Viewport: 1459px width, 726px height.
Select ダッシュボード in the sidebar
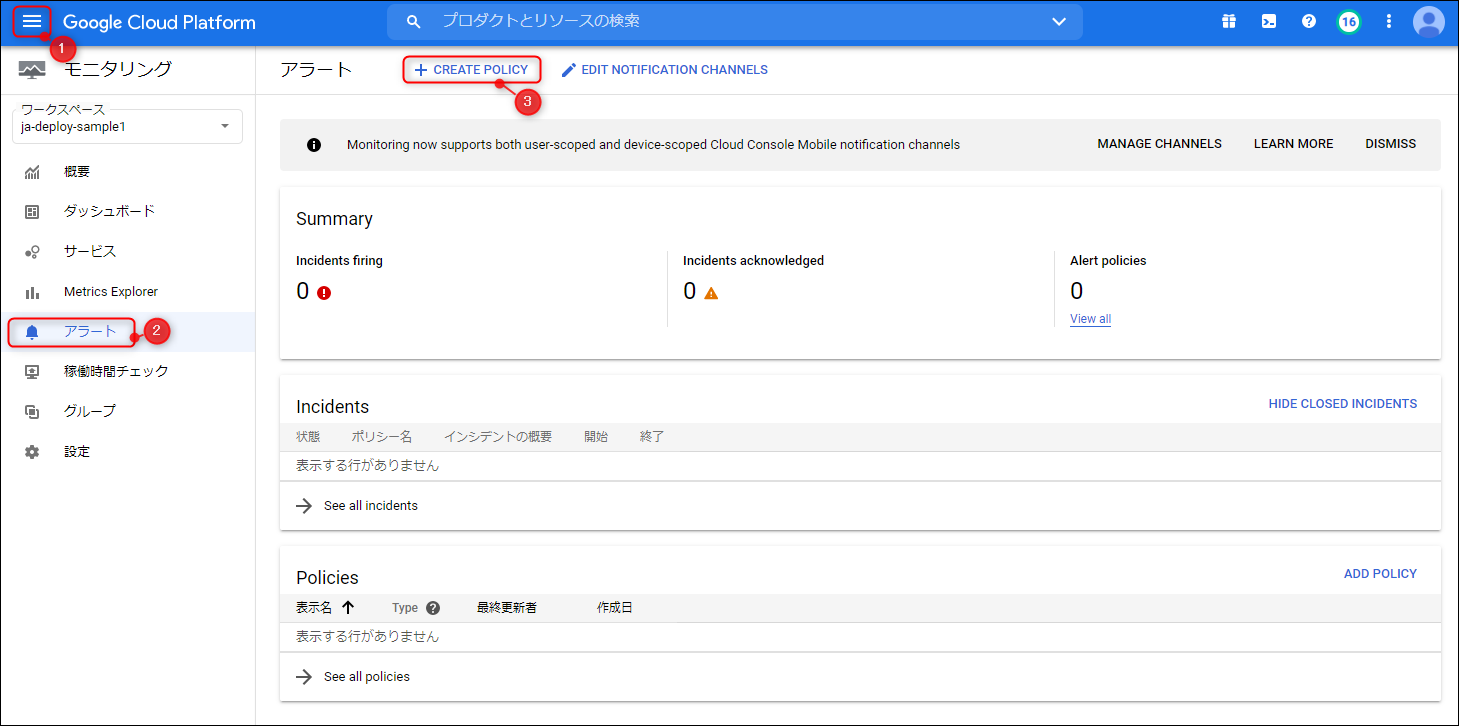109,211
